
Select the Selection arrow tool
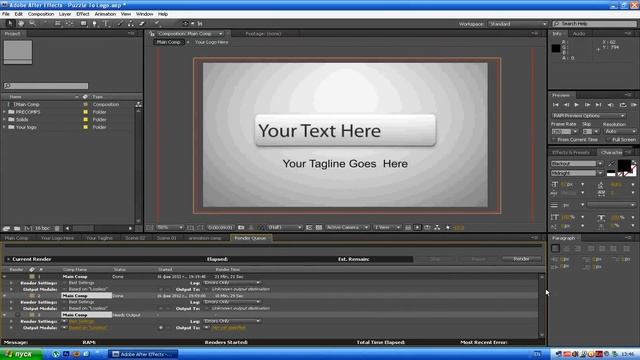(10, 24)
